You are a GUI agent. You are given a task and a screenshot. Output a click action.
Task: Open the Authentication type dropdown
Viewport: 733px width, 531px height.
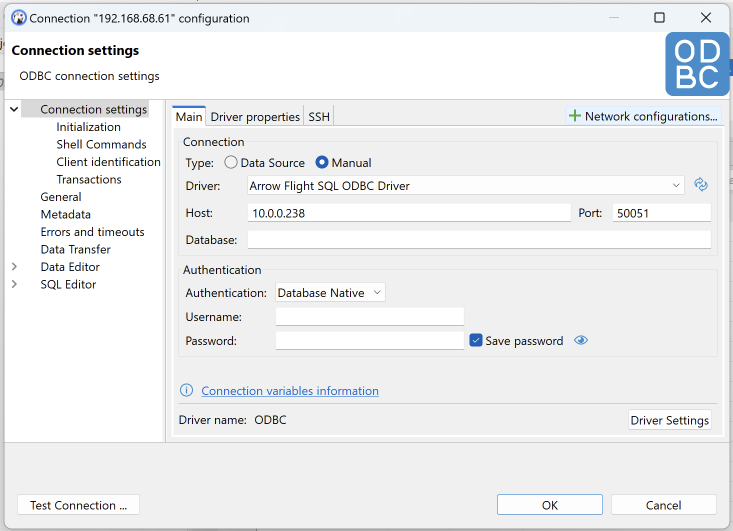330,293
